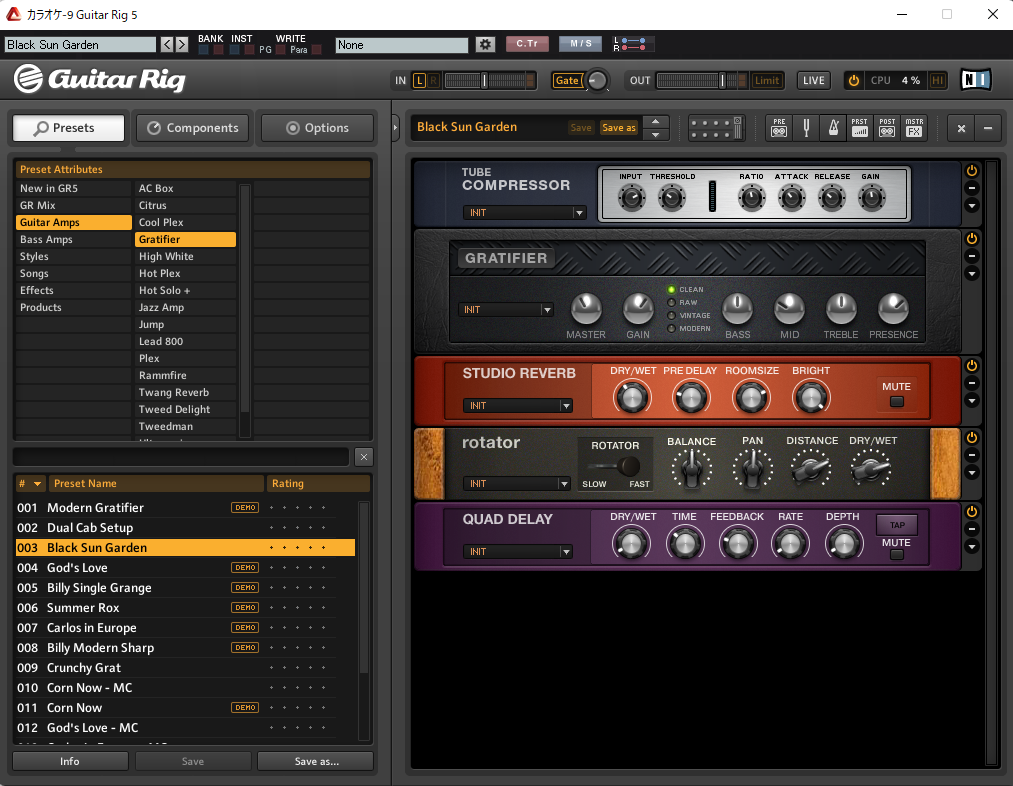The height and width of the screenshot is (786, 1013).
Task: Collapse all rack components with minus icon
Action: [x=988, y=128]
